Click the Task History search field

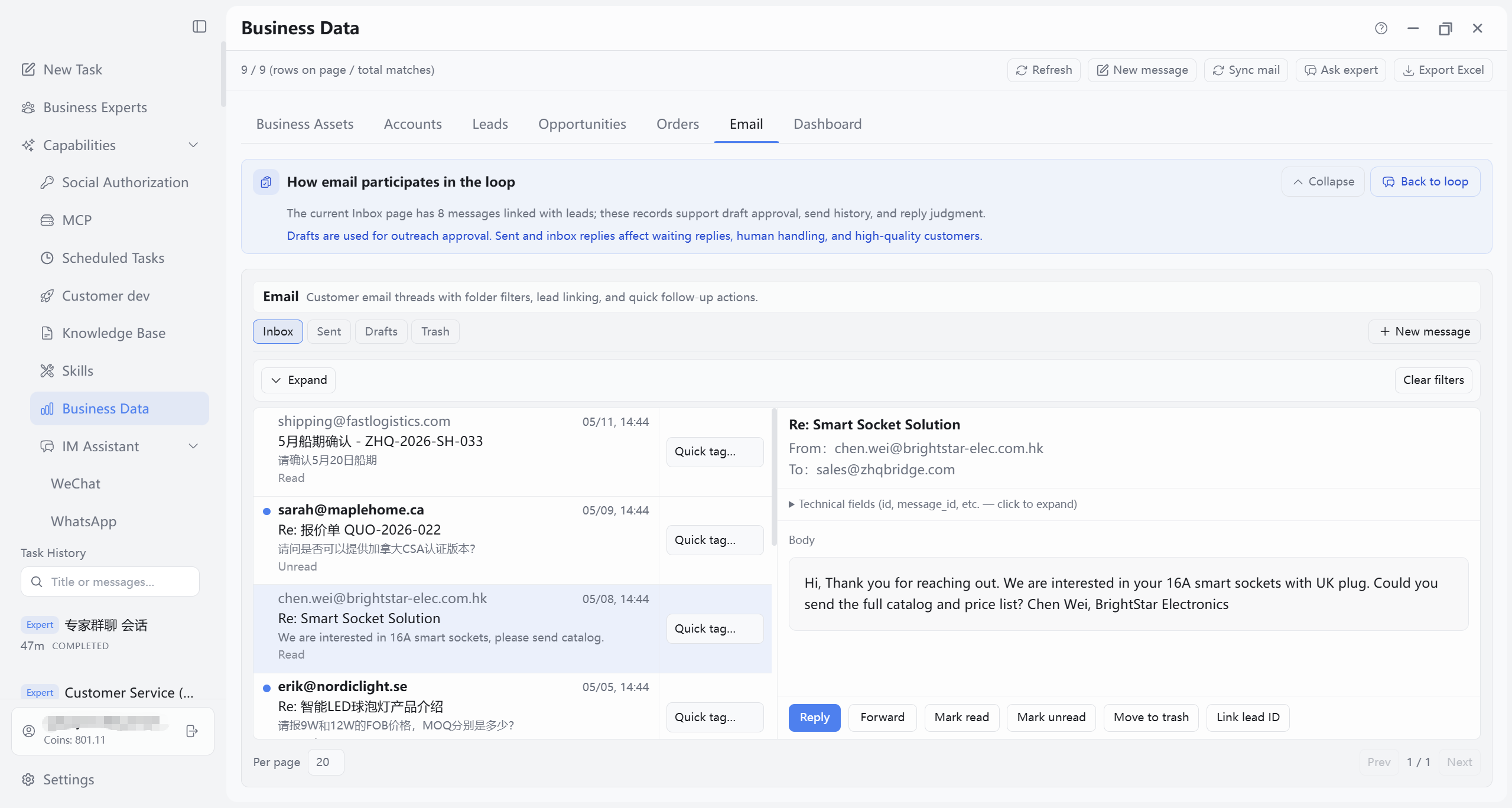coord(110,582)
